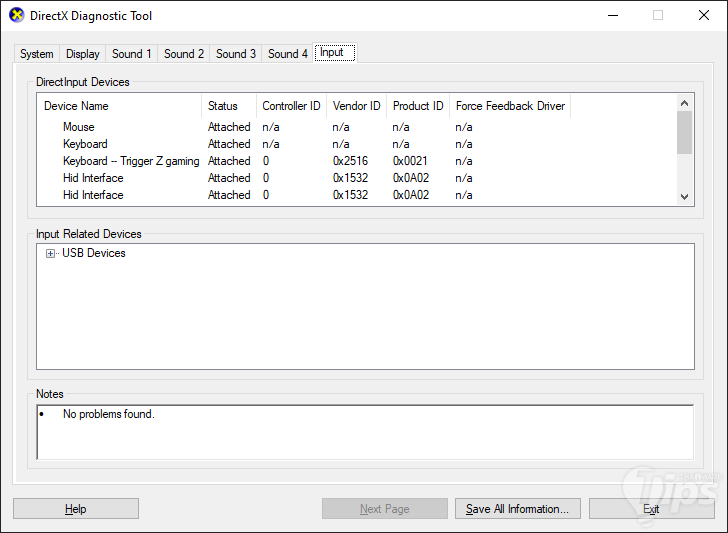The height and width of the screenshot is (533, 728).
Task: Minimize the DirectX Diagnostic Tool window
Action: [613, 15]
